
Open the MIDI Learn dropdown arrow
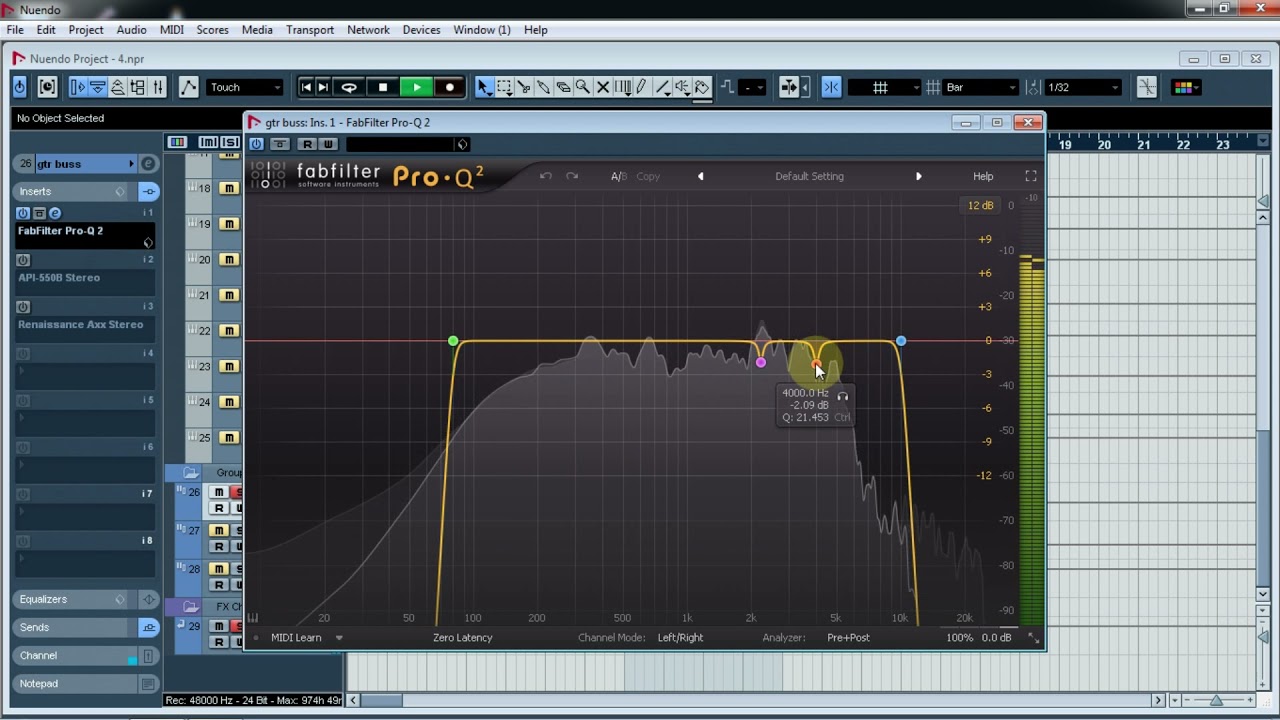[339, 638]
